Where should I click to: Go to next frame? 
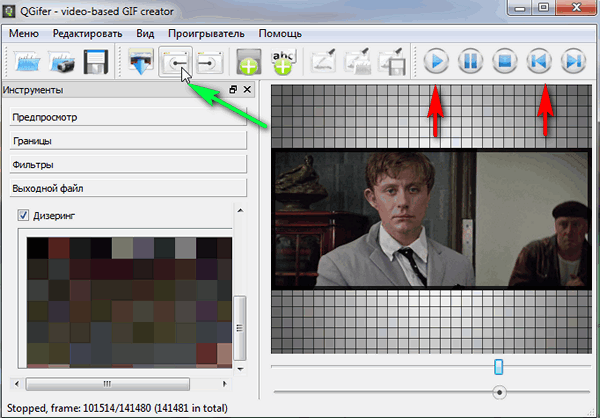coord(574,61)
